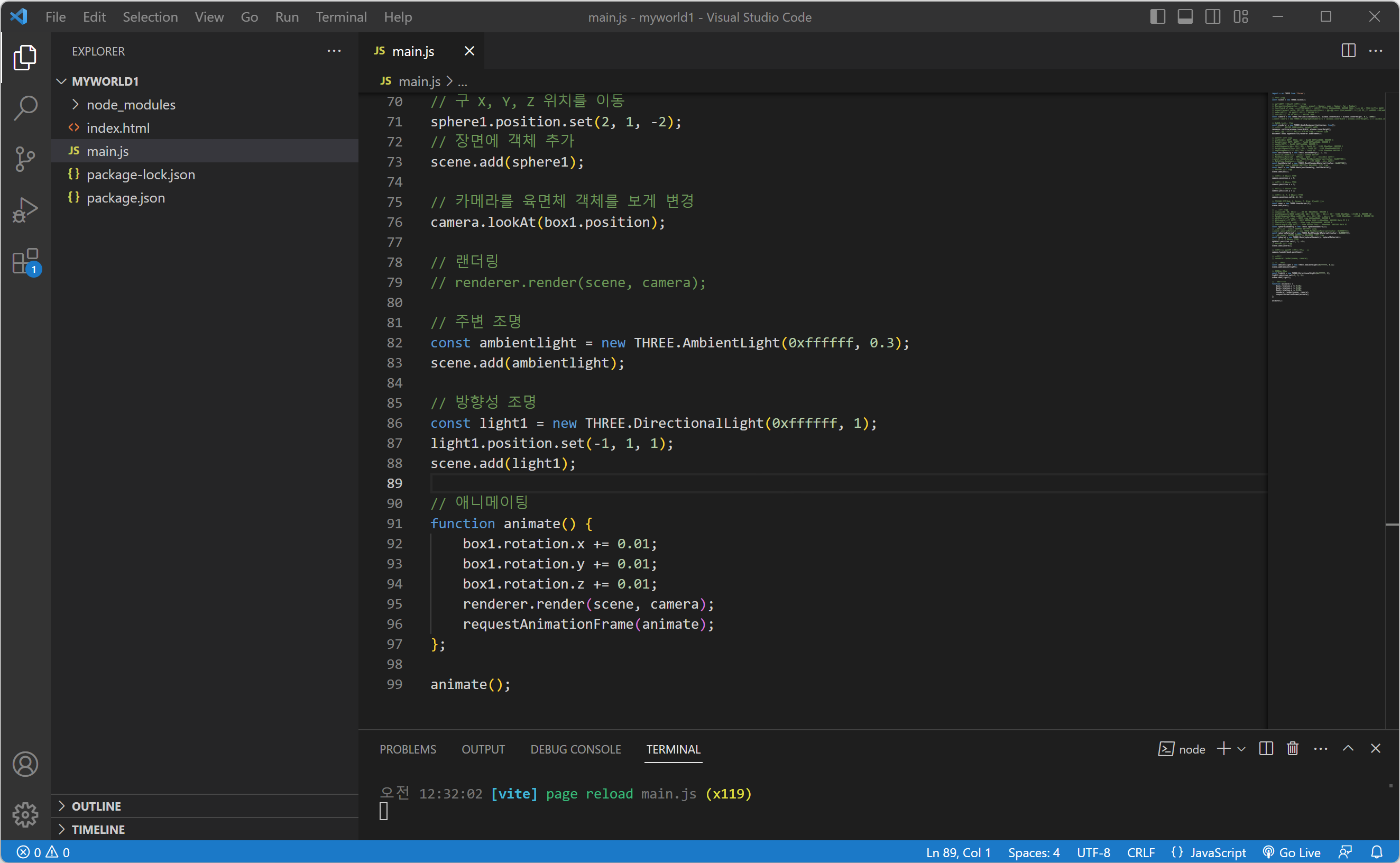The height and width of the screenshot is (863, 1400).
Task: Toggle the secondary side bar
Action: click(x=1212, y=16)
